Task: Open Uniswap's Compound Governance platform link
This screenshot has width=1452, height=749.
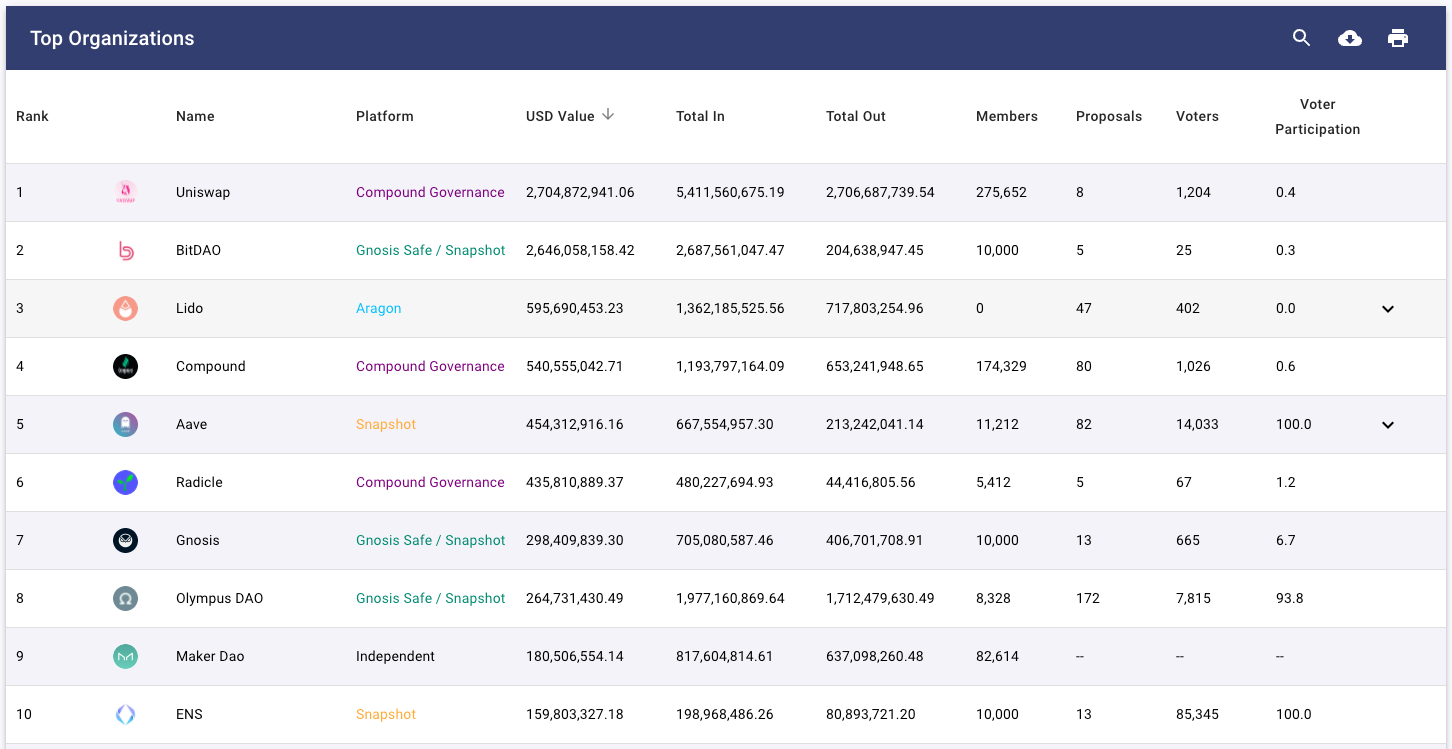Action: [x=430, y=192]
